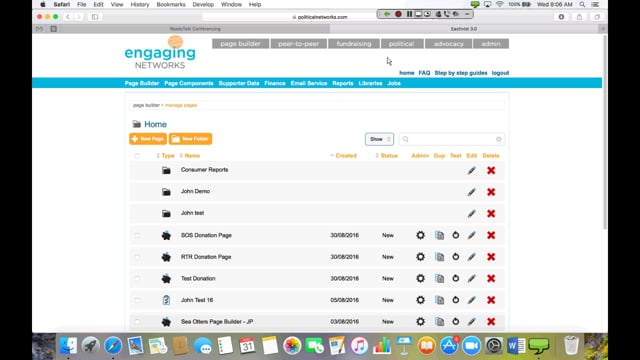Delete the SOS Donation Page

491,235
